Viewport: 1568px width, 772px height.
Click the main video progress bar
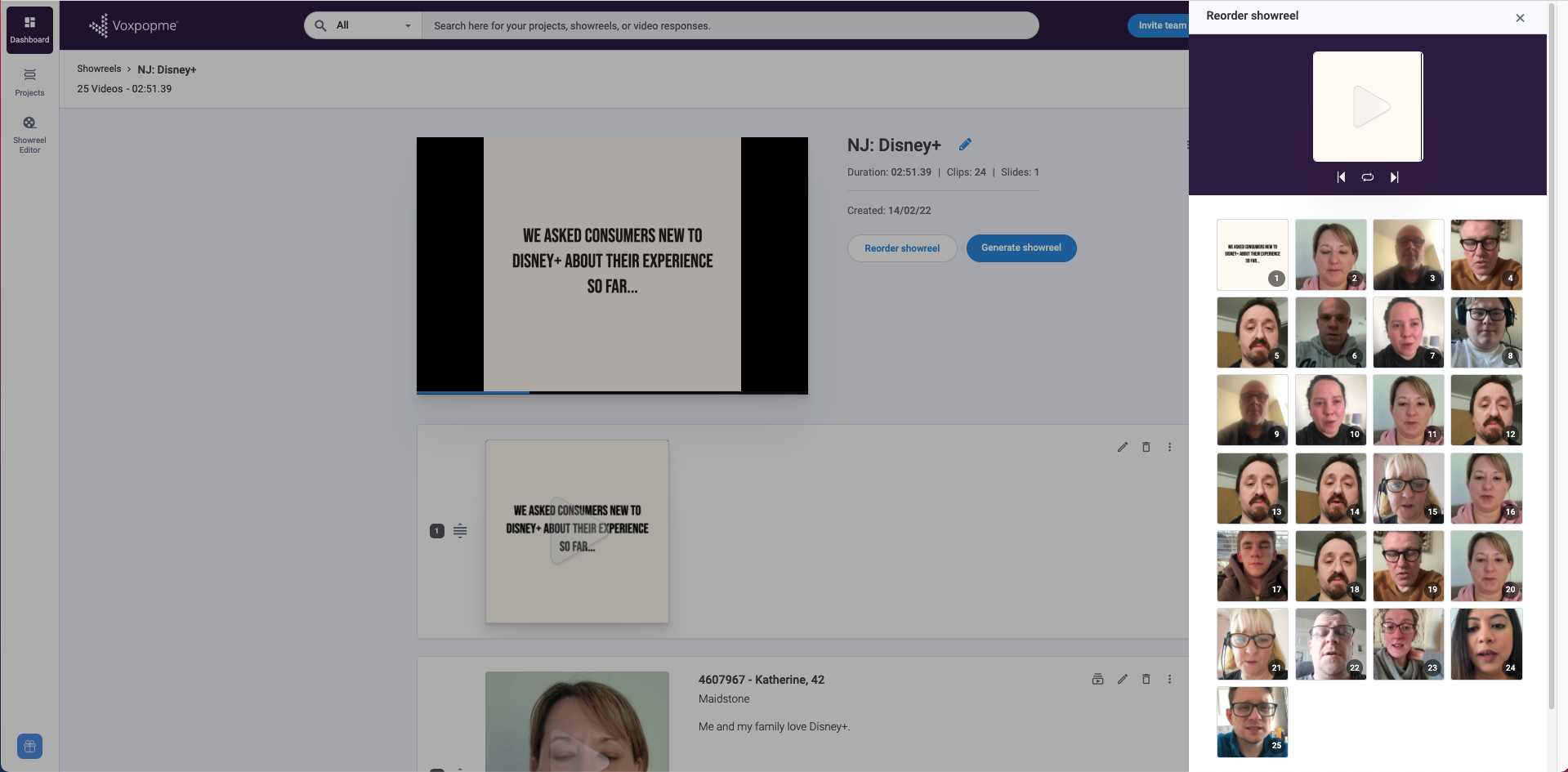point(612,393)
